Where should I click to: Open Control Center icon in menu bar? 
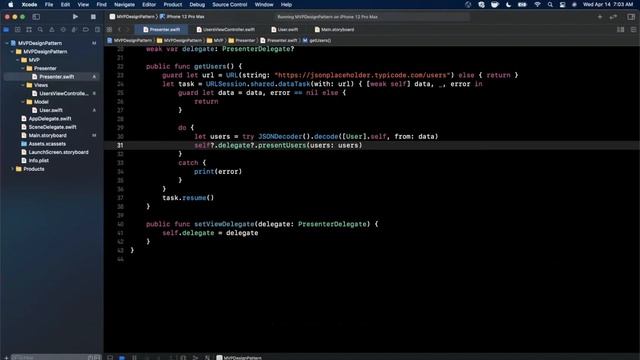point(562,4)
